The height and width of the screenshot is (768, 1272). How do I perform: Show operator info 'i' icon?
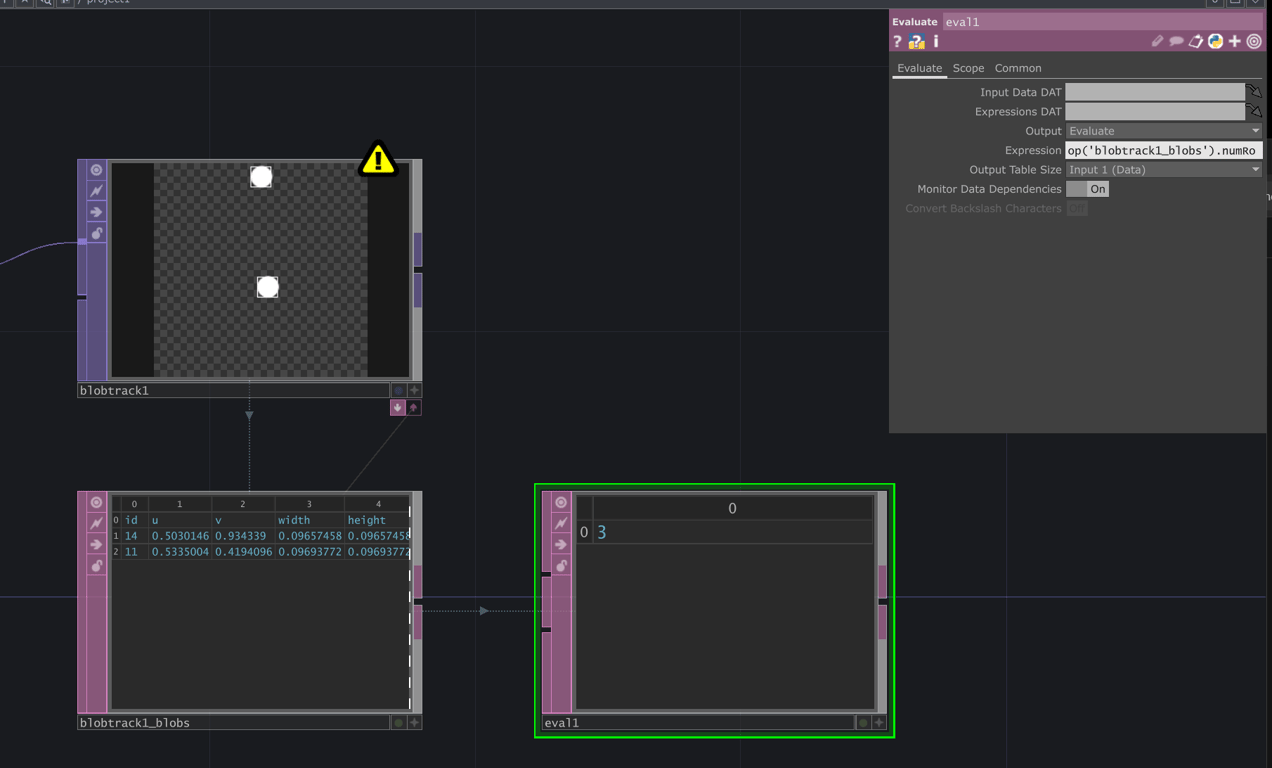point(936,42)
